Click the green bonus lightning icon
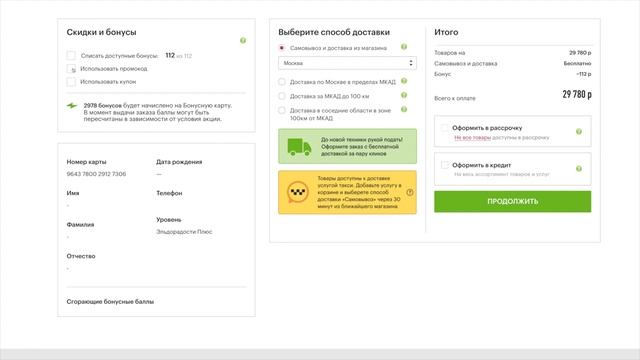The width and height of the screenshot is (640, 360). 72,105
